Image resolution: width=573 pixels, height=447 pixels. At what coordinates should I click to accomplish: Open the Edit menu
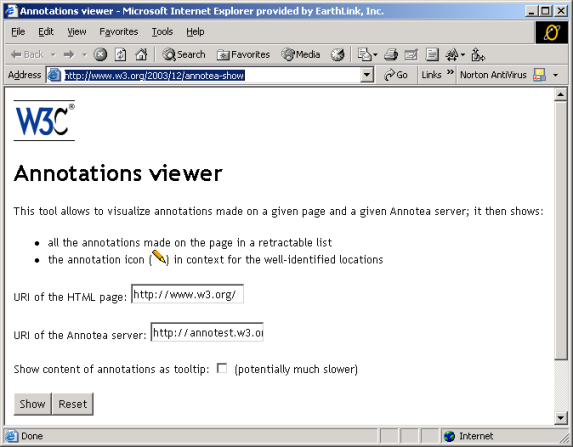[x=46, y=32]
